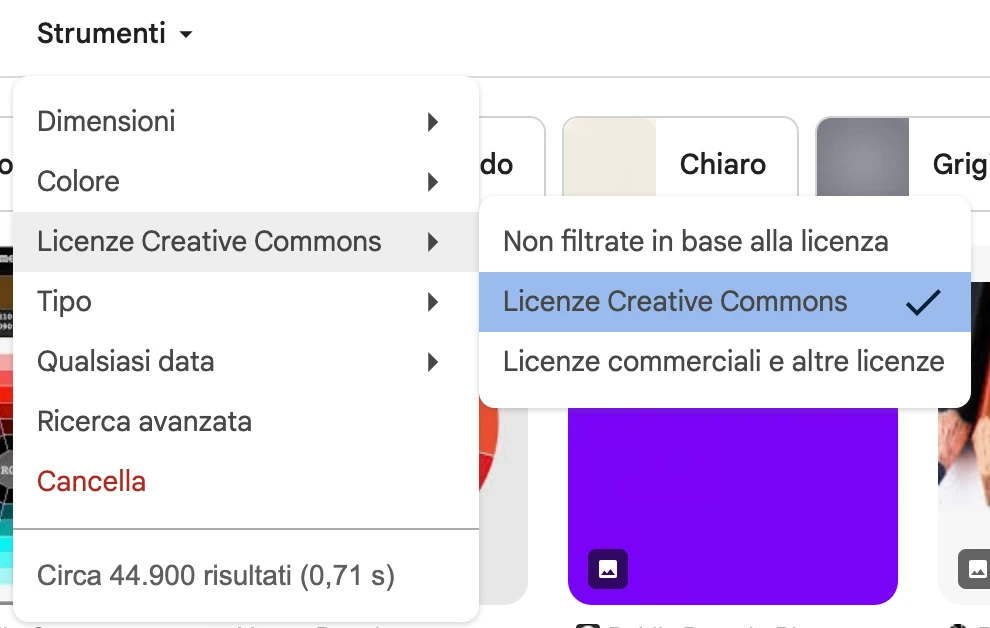Select Non filtrate in base alla licenza
The height and width of the screenshot is (628, 990).
point(724,242)
